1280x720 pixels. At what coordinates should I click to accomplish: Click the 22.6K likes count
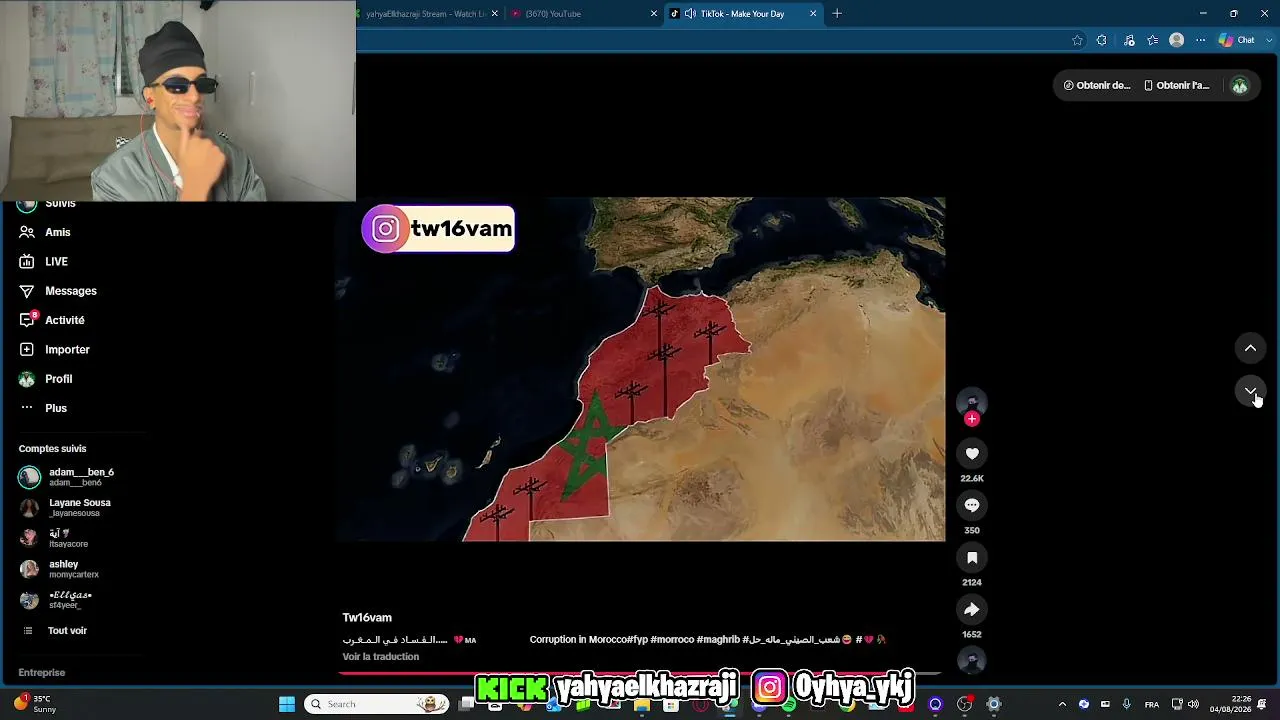click(972, 479)
